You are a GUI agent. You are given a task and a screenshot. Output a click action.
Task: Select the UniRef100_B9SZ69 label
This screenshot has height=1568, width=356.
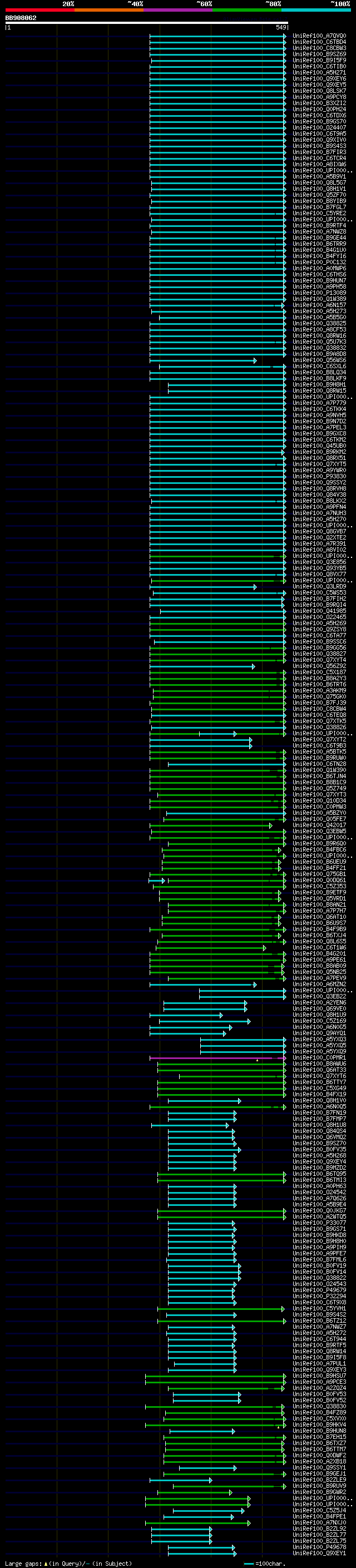coord(319,54)
